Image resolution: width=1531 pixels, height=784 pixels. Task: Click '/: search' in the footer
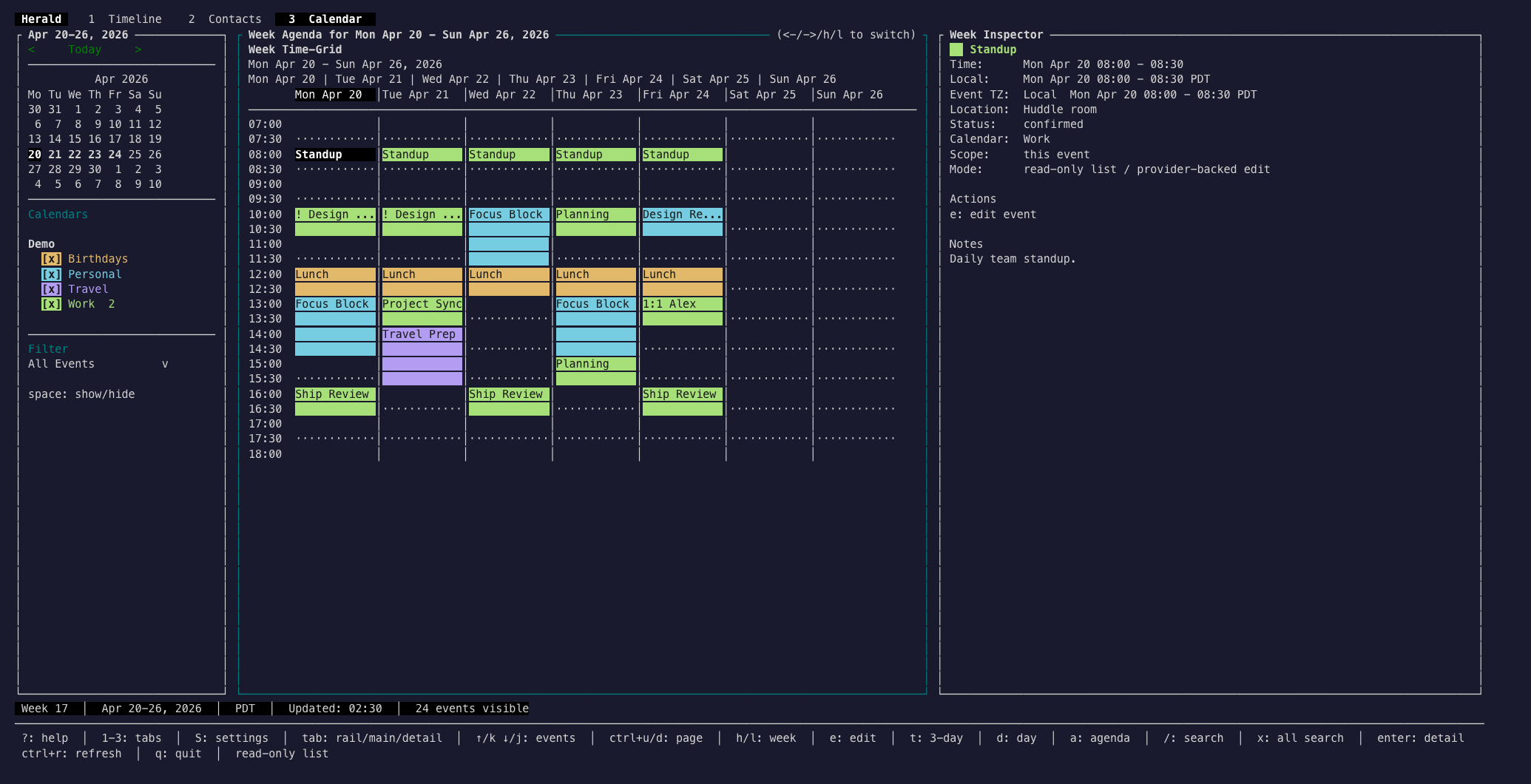tap(1194, 738)
